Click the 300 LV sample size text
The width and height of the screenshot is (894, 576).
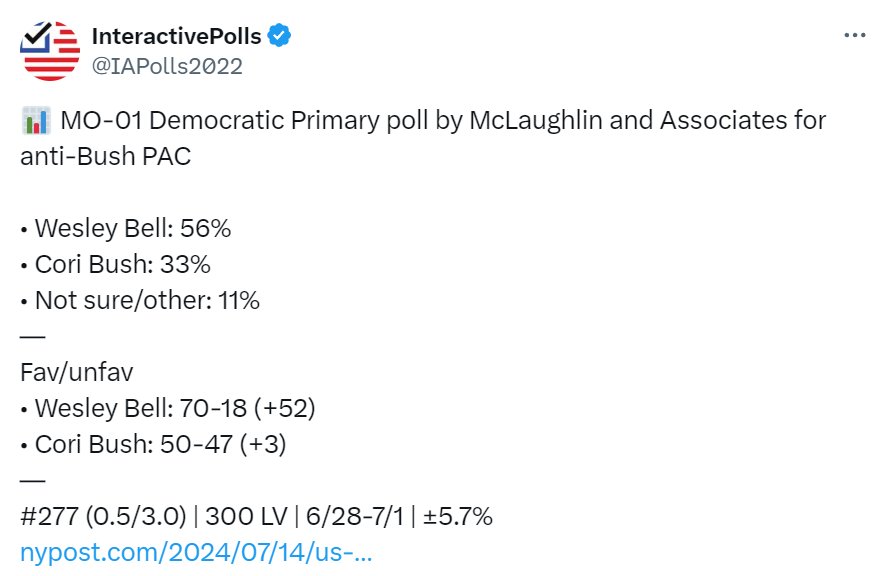click(246, 516)
